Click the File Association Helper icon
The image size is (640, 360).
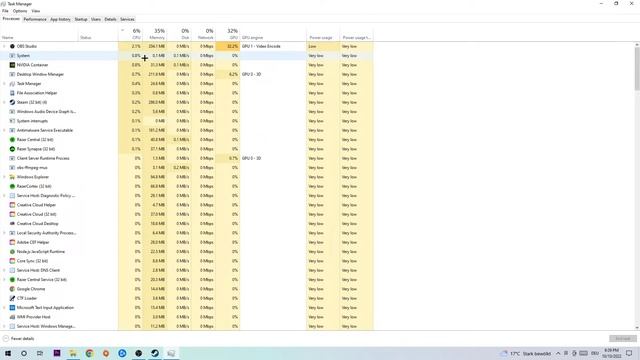(x=12, y=93)
